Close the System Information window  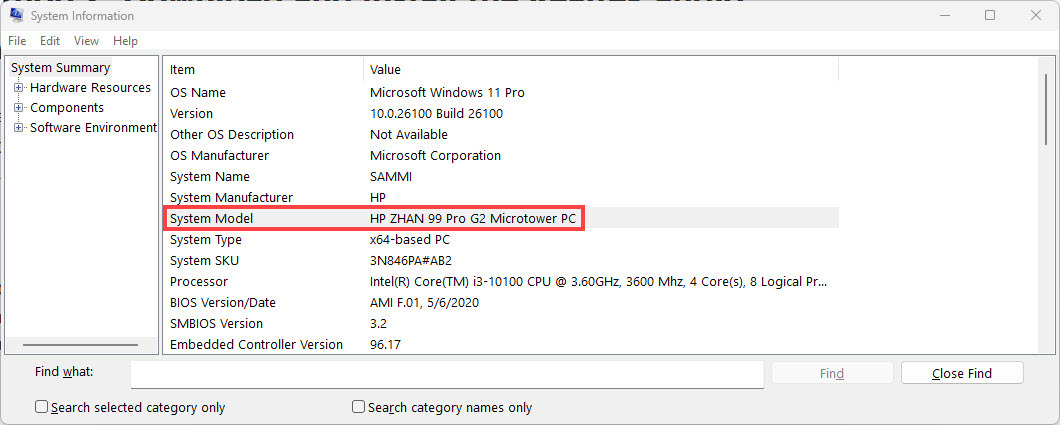pyautogui.click(x=1037, y=16)
